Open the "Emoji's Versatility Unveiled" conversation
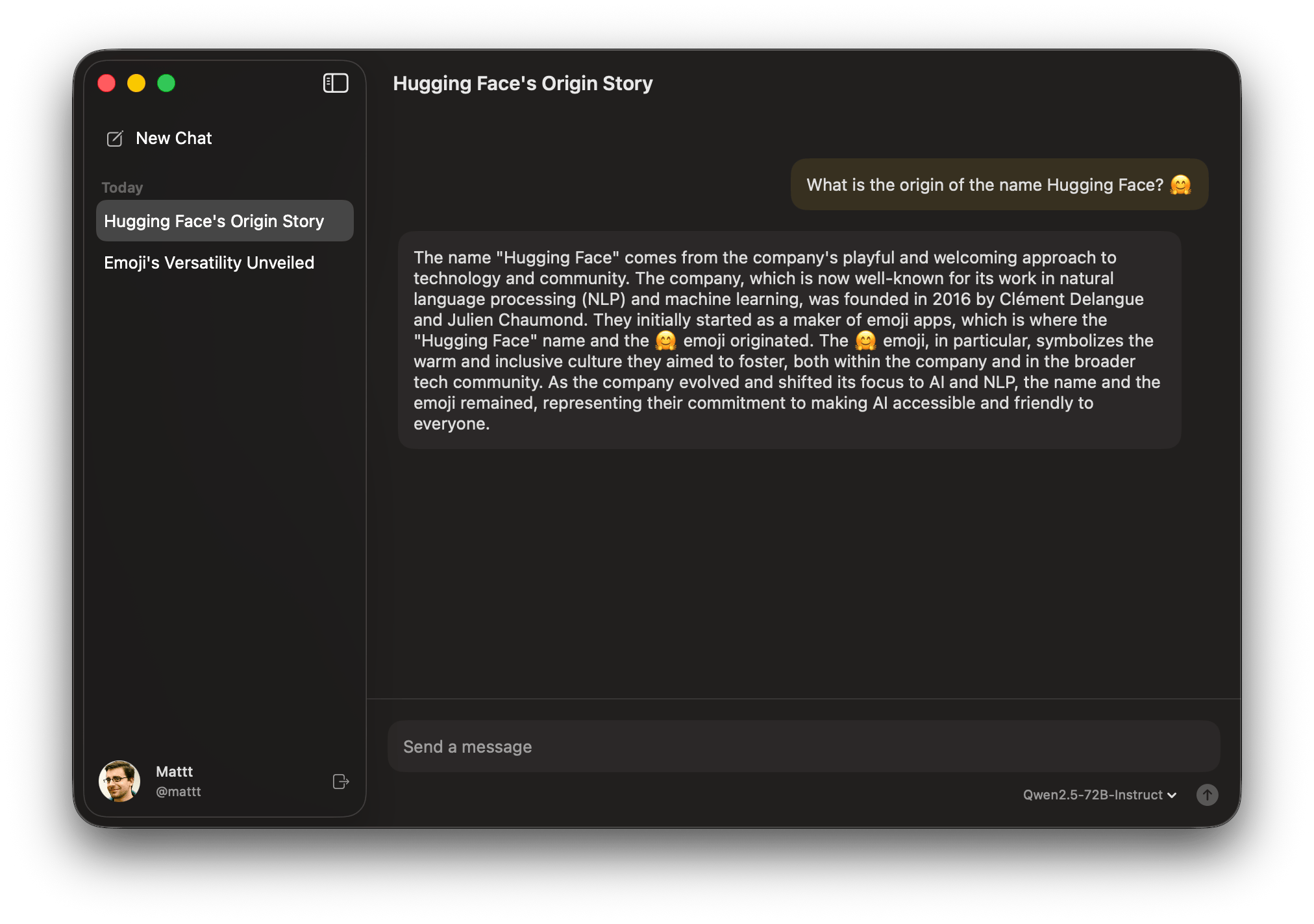1314x924 pixels. pos(209,262)
